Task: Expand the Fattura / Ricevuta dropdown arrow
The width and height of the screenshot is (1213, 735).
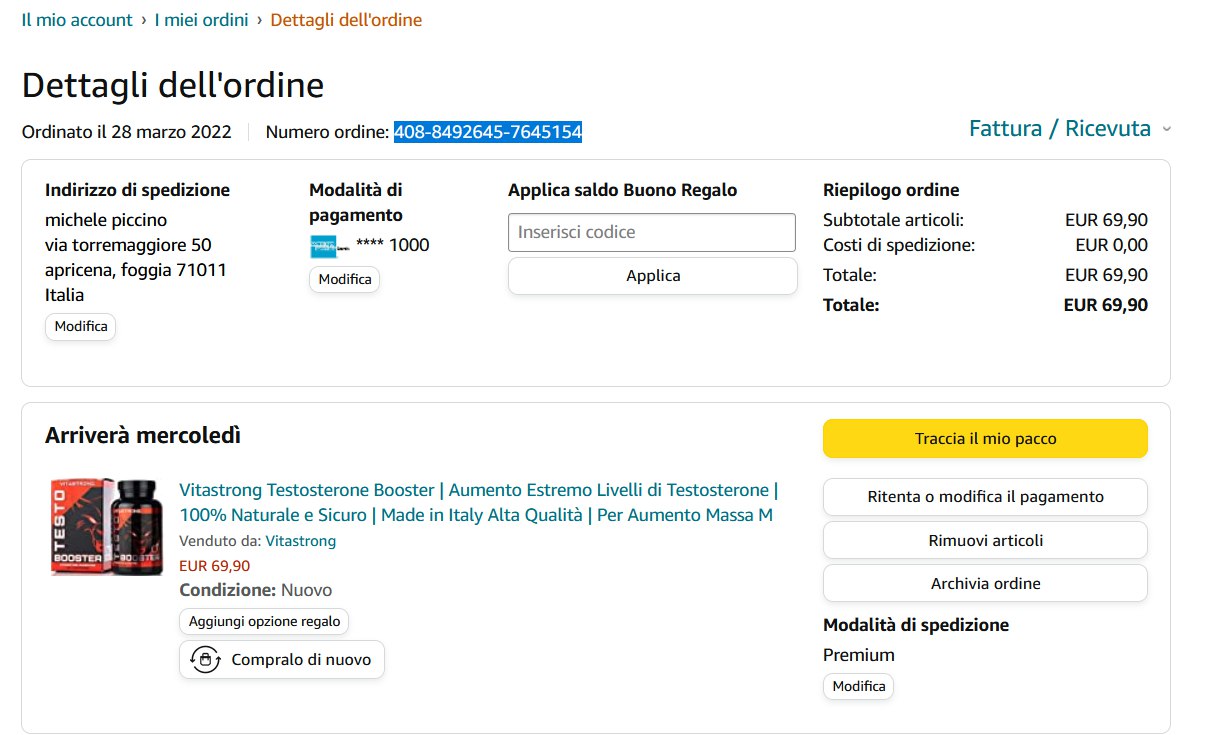Action: [x=1167, y=130]
